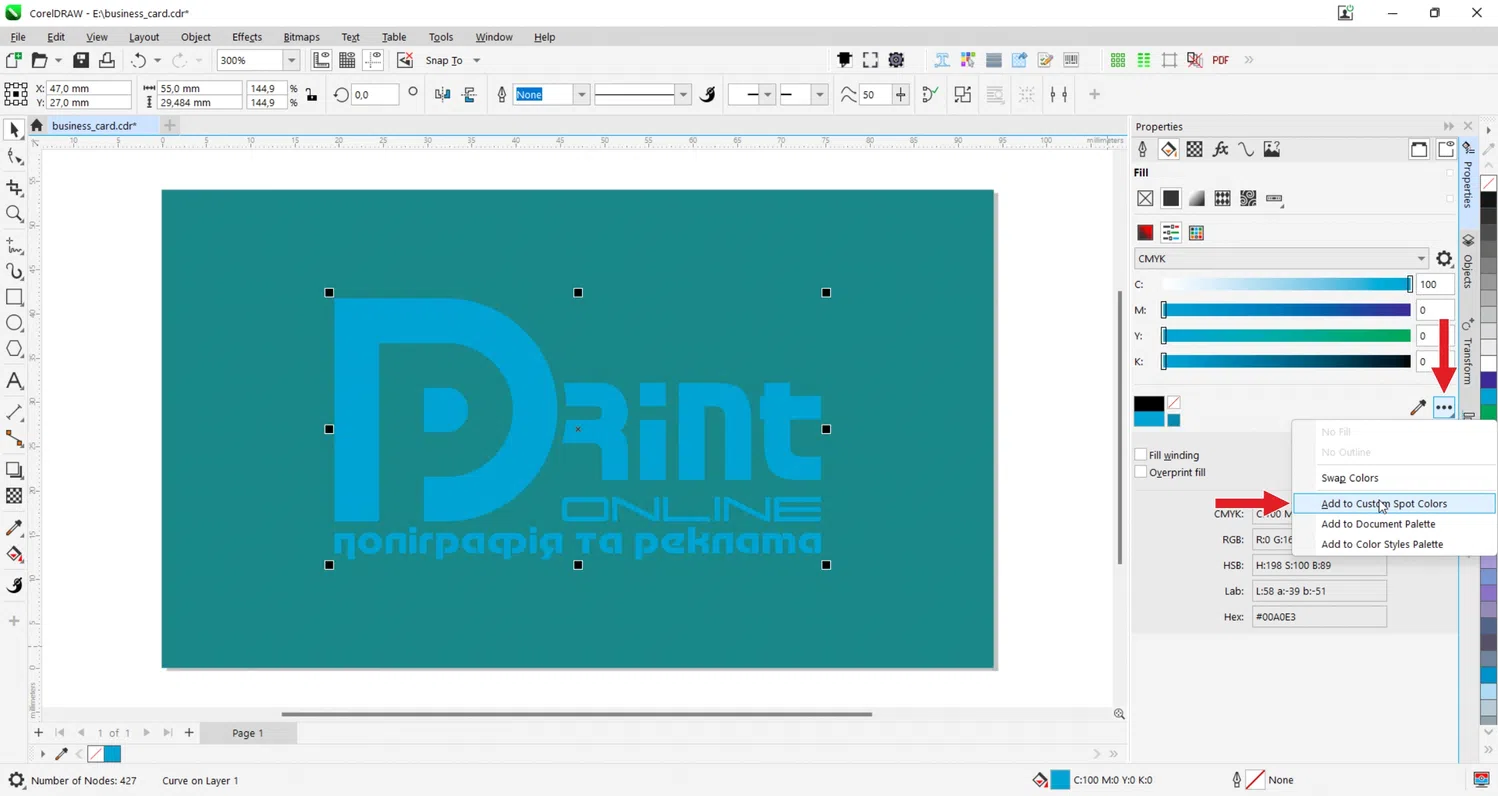This screenshot has width=1498, height=796.
Task: Toggle Properties scroll mode button
Action: pos(1419,149)
